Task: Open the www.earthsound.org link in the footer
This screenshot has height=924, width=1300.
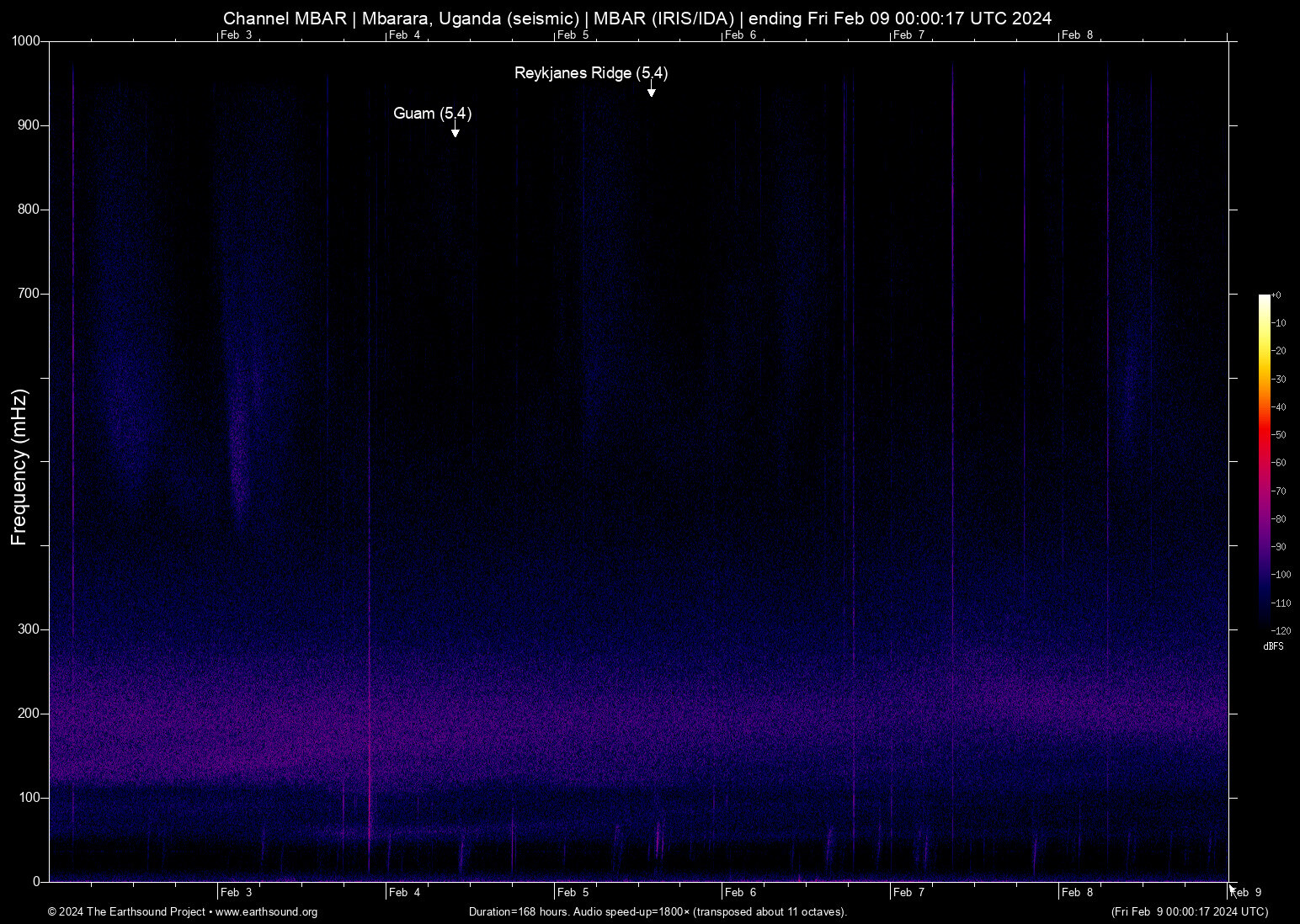Action: pos(266,912)
